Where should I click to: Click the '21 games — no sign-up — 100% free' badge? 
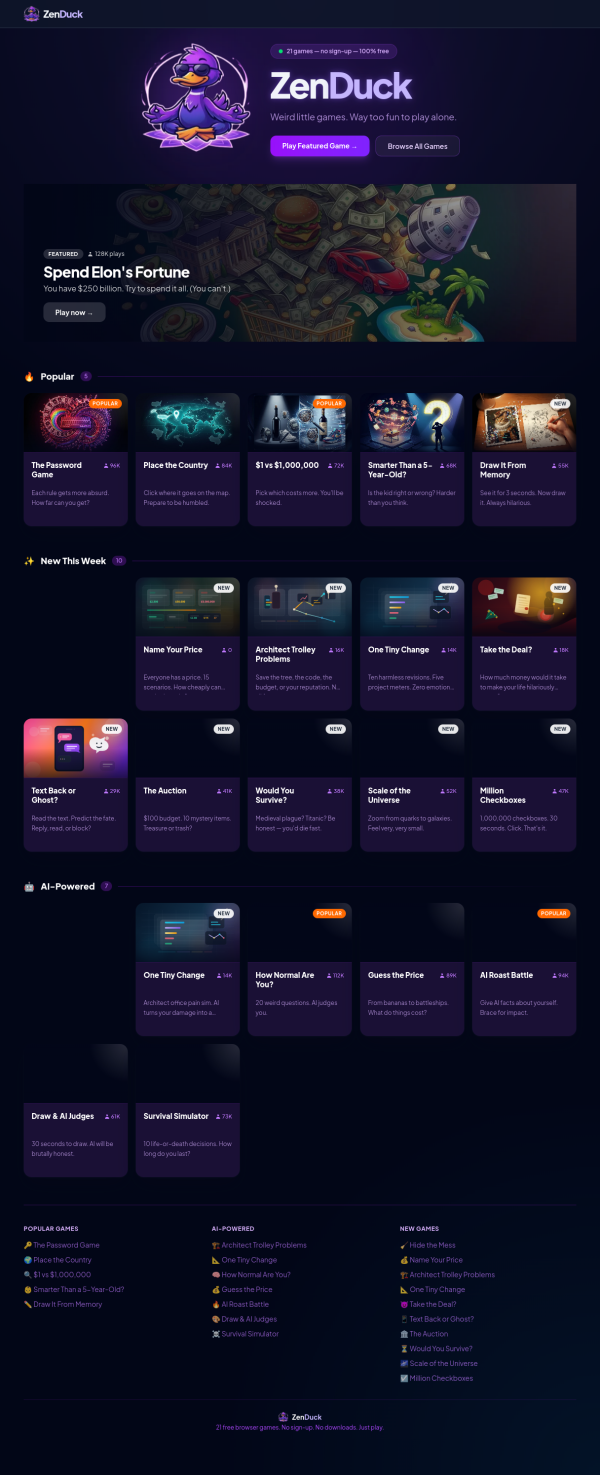point(334,50)
